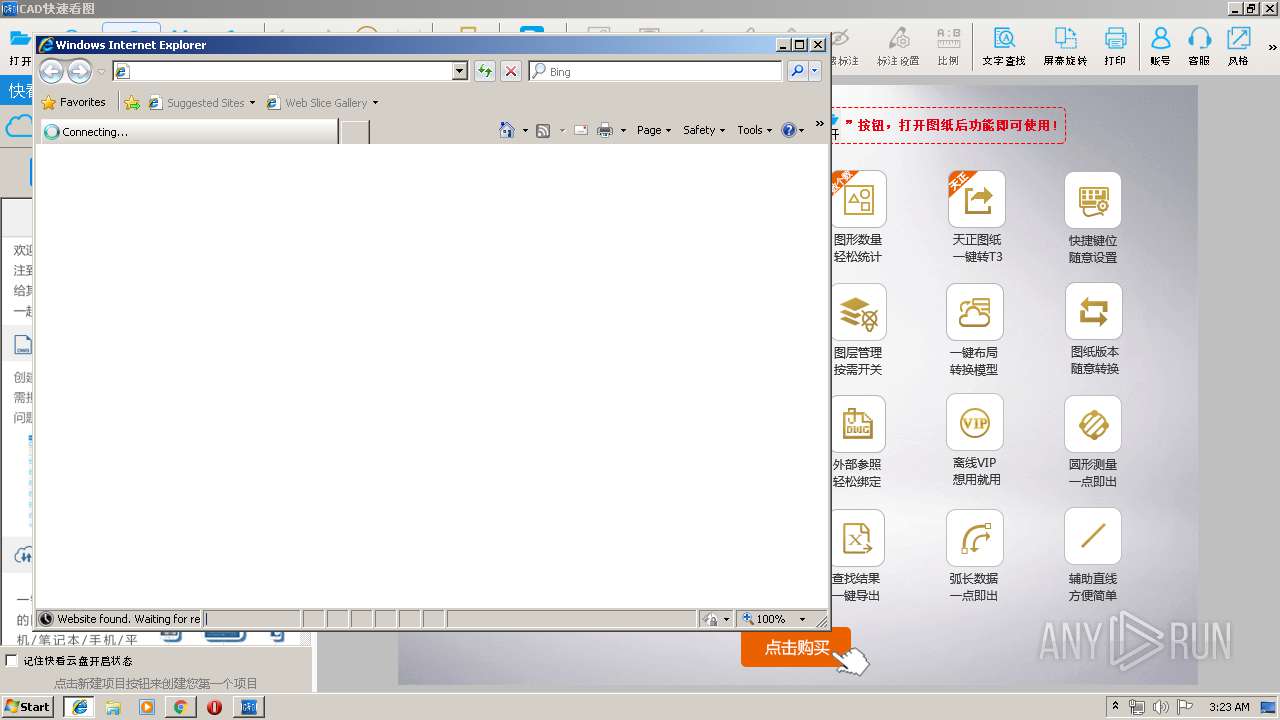Open 客服 customer service

(x=1199, y=46)
